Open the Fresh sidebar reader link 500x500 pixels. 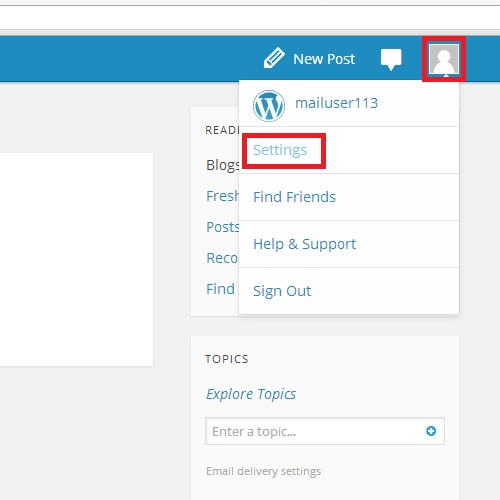(x=222, y=196)
